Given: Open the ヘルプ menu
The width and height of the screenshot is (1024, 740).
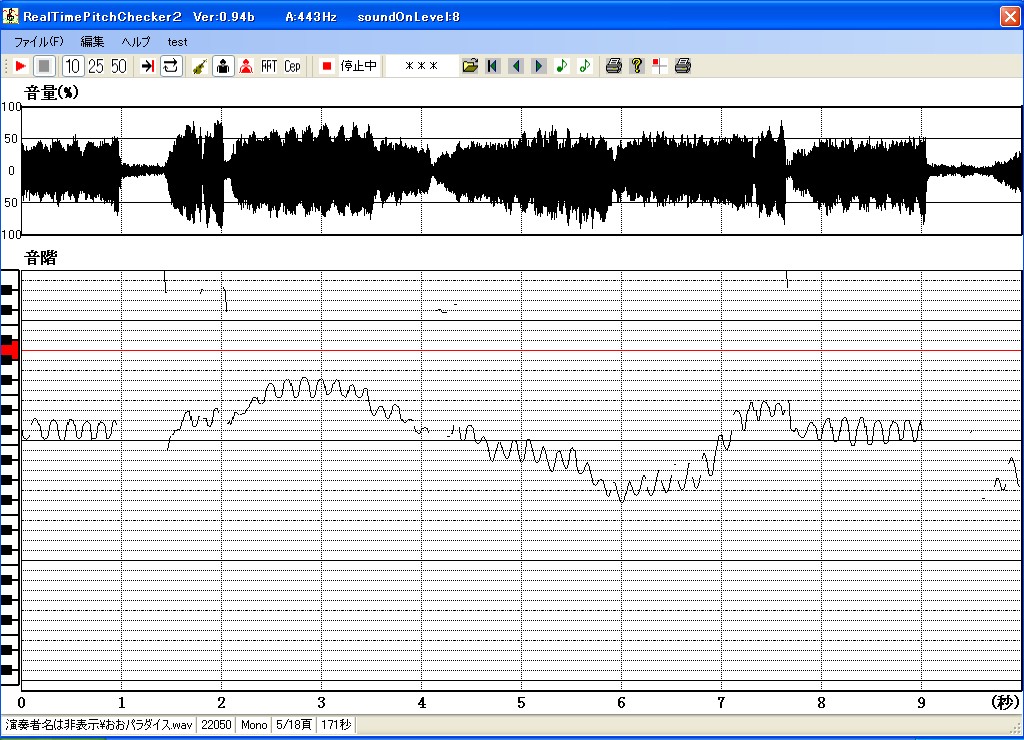Looking at the screenshot, I should click(136, 42).
